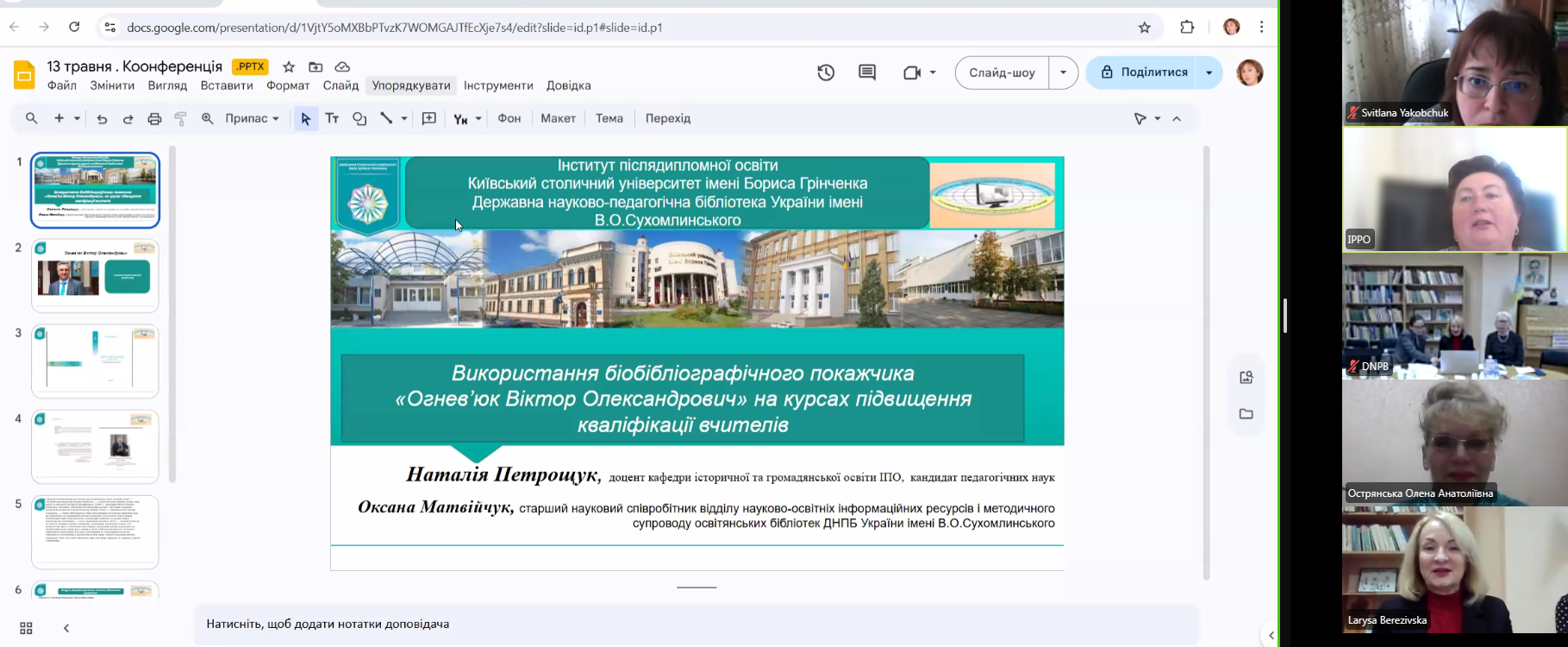Go back with the browser back arrow
Screen dimensions: 1568x647
[x=15, y=28]
